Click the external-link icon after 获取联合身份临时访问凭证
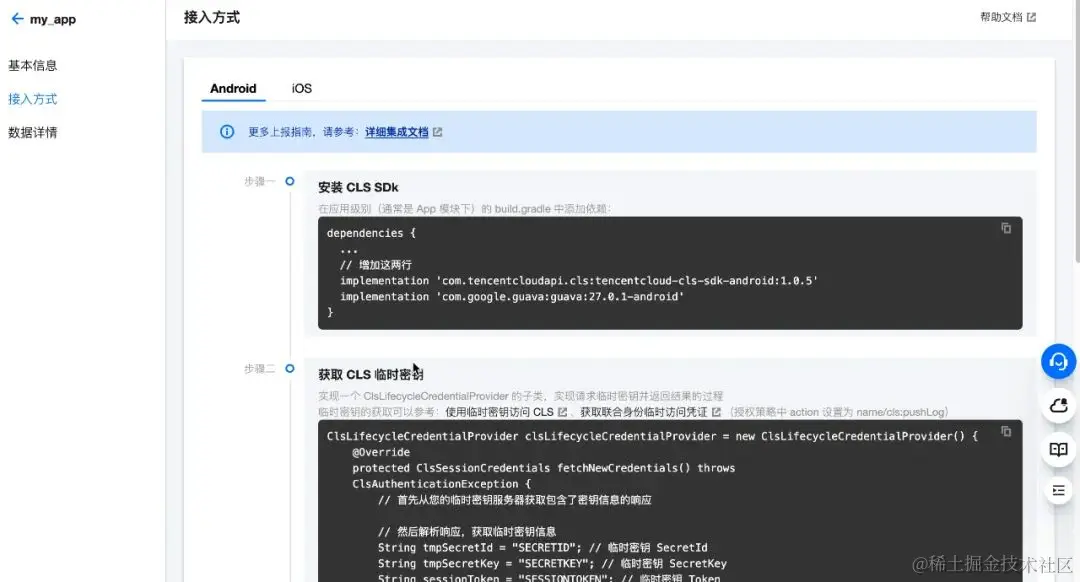This screenshot has width=1080, height=582. [x=716, y=412]
